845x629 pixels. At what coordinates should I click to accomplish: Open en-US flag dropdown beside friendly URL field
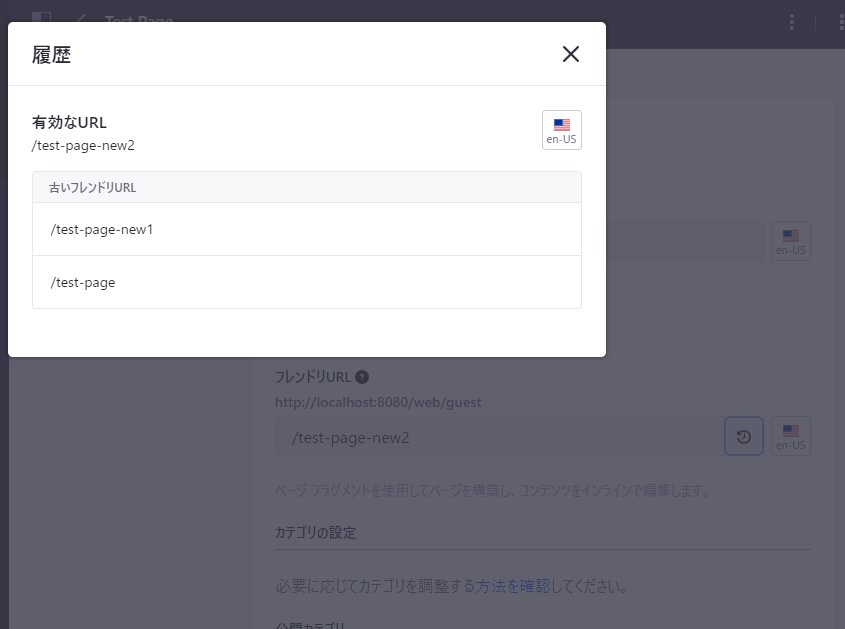pos(790,437)
